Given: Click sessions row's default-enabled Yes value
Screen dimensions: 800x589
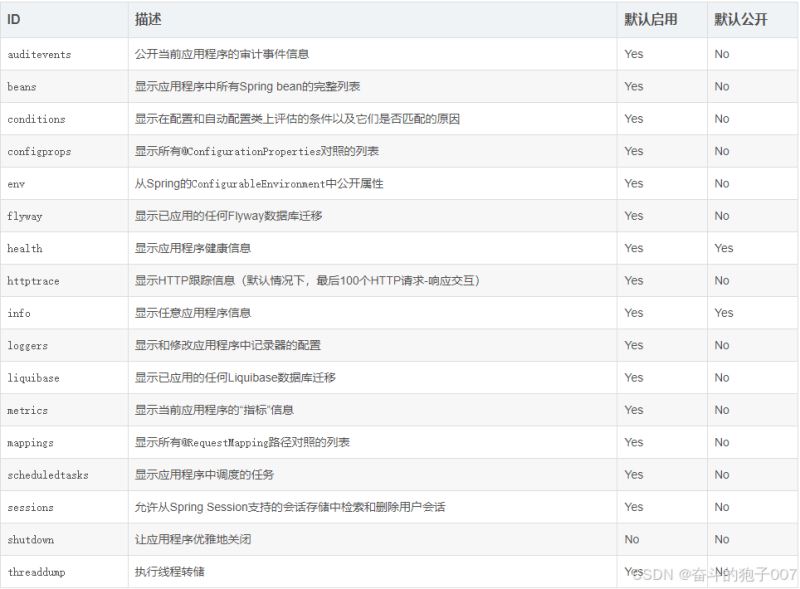Looking at the screenshot, I should point(634,507).
